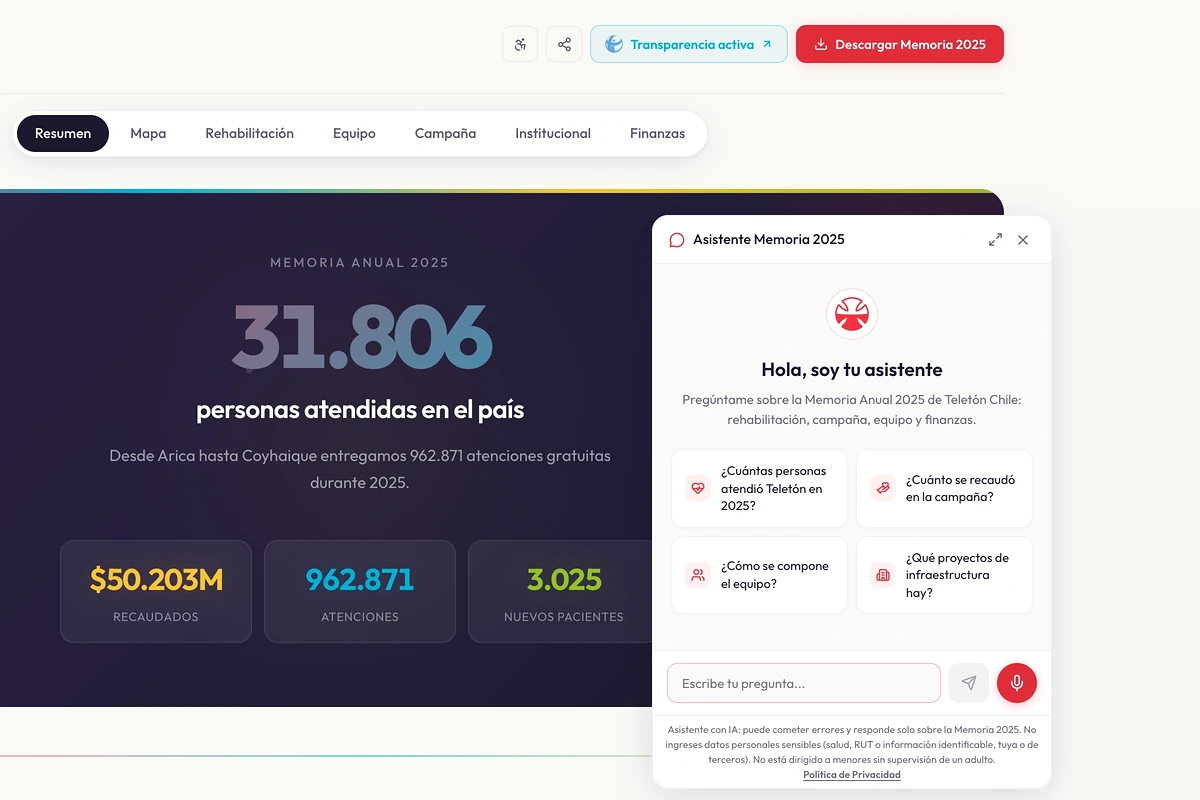The width and height of the screenshot is (1200, 800).
Task: Ask how much the campaign raised
Action: click(944, 488)
